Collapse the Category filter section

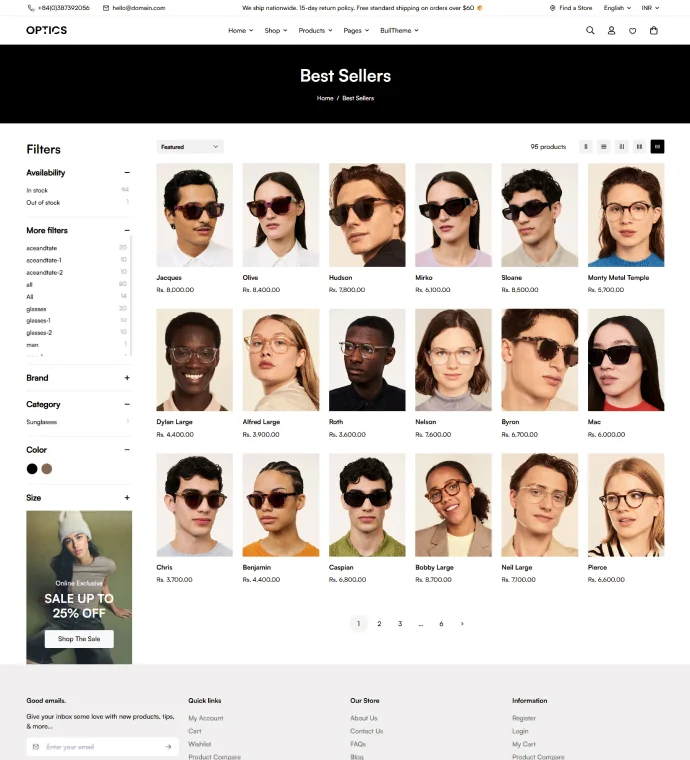tap(127, 404)
